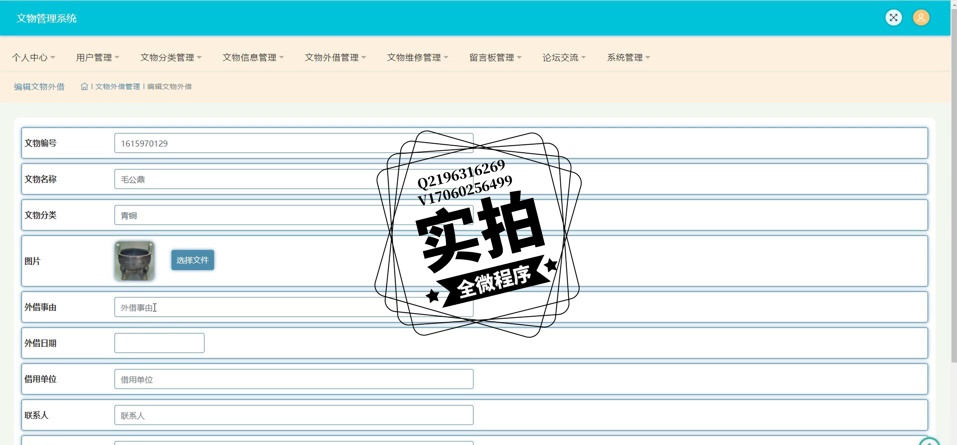
Task: Open the 系统管理 menu
Action: pyautogui.click(x=628, y=58)
